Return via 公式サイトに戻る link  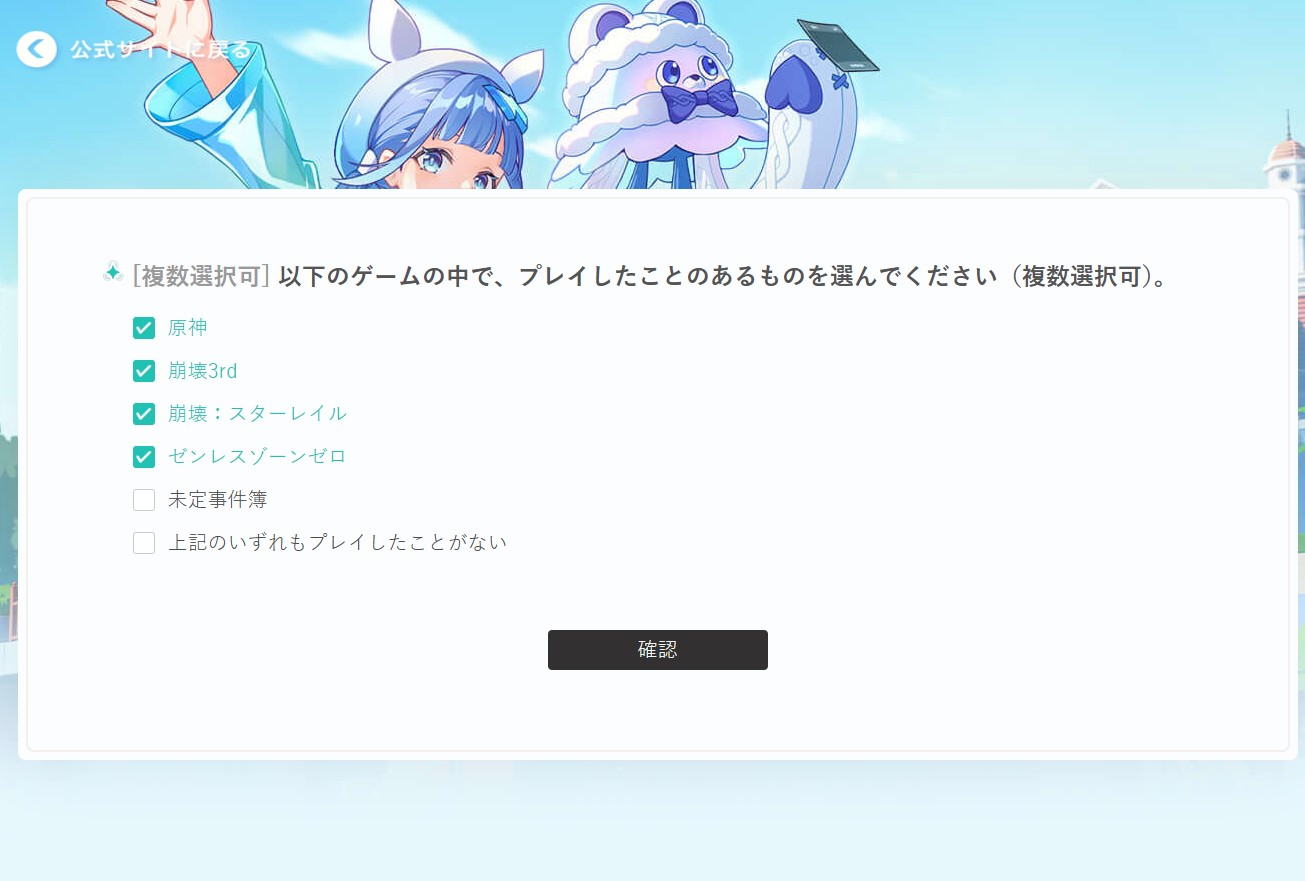pyautogui.click(x=160, y=49)
